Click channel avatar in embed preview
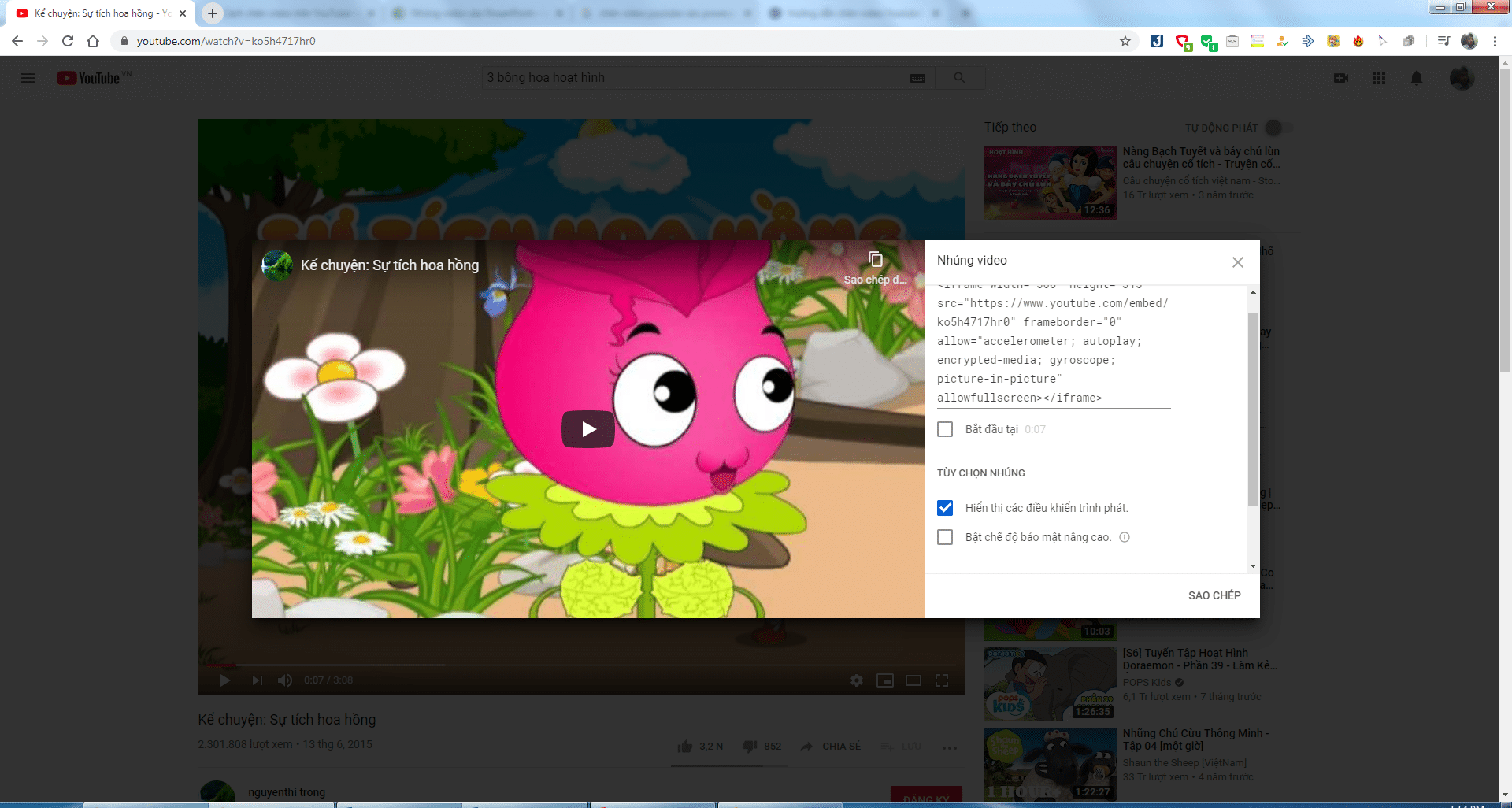This screenshot has width=1512, height=808. click(x=277, y=265)
